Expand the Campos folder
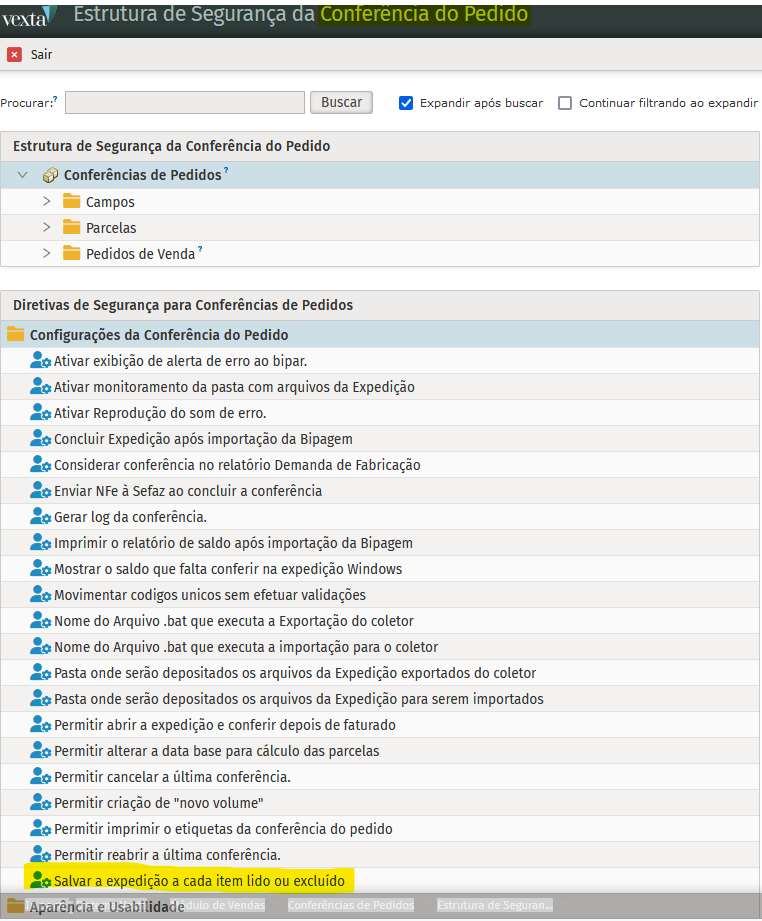The image size is (762, 921). coord(46,202)
